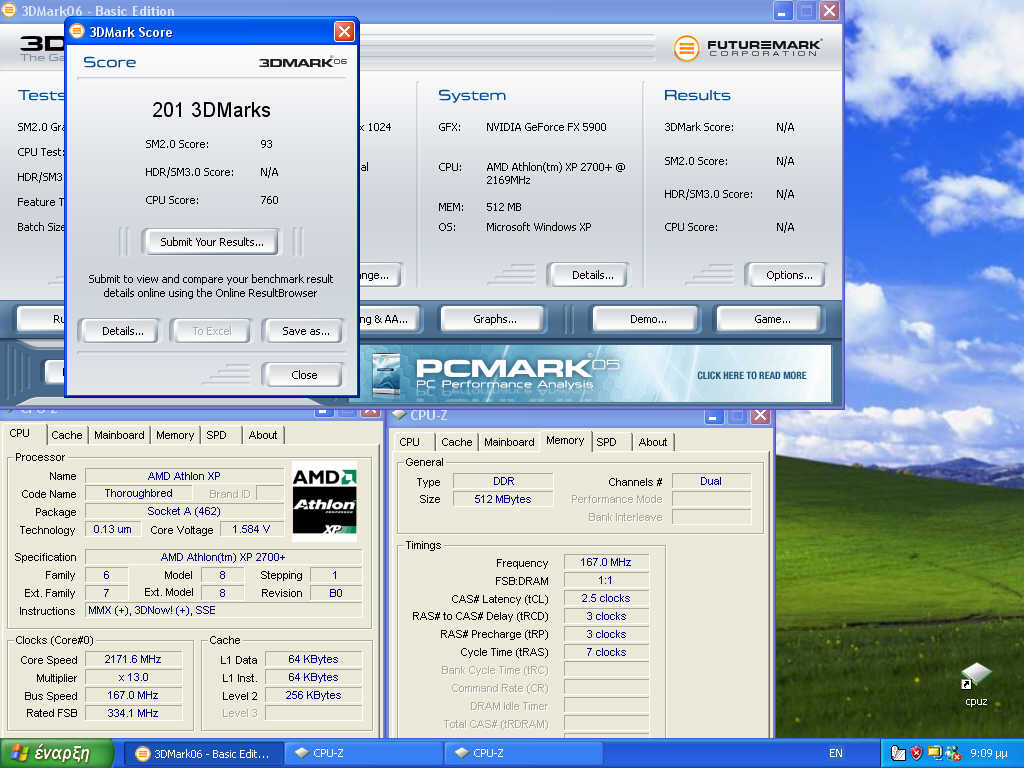Select Mainboard tab in right CPU-Z window

coord(509,442)
